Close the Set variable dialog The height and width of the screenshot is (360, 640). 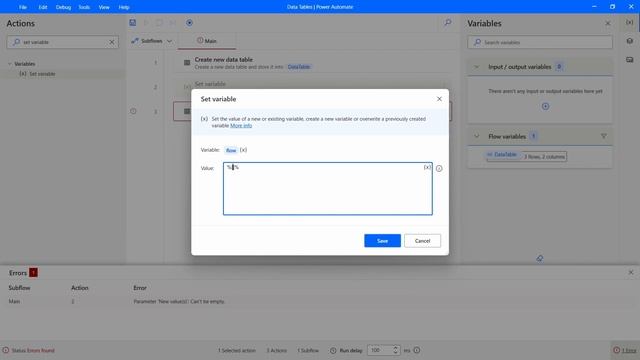point(439,99)
